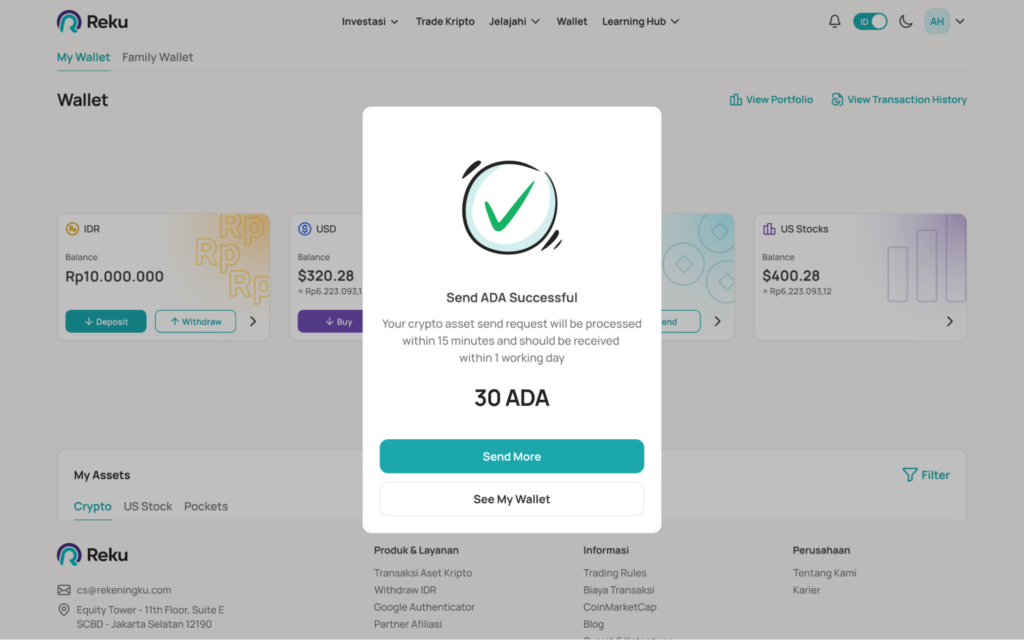This screenshot has width=1024, height=640.
Task: Expand the Investasi dropdown menu
Action: coord(370,21)
